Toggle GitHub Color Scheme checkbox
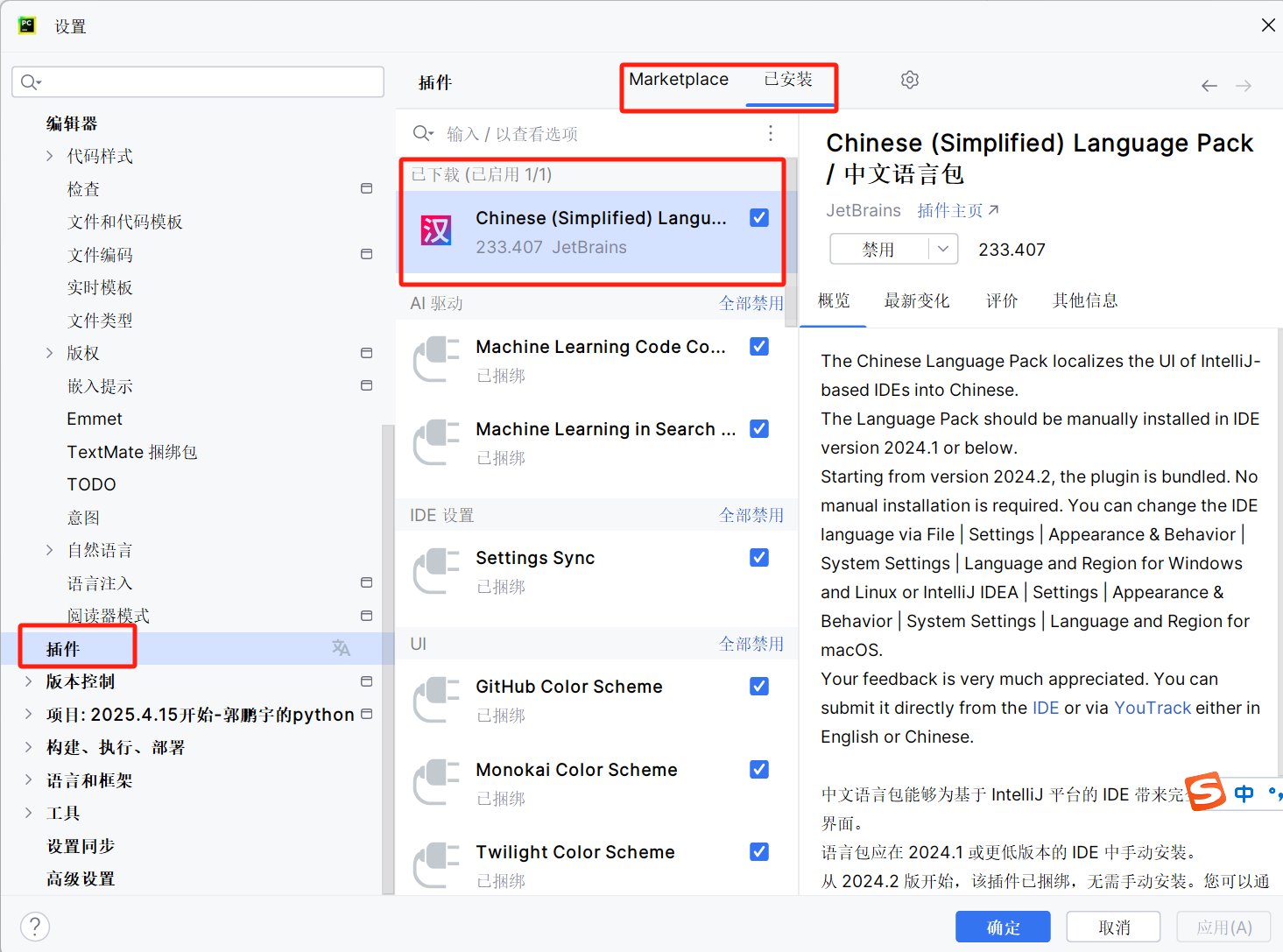This screenshot has width=1283, height=952. click(x=759, y=687)
